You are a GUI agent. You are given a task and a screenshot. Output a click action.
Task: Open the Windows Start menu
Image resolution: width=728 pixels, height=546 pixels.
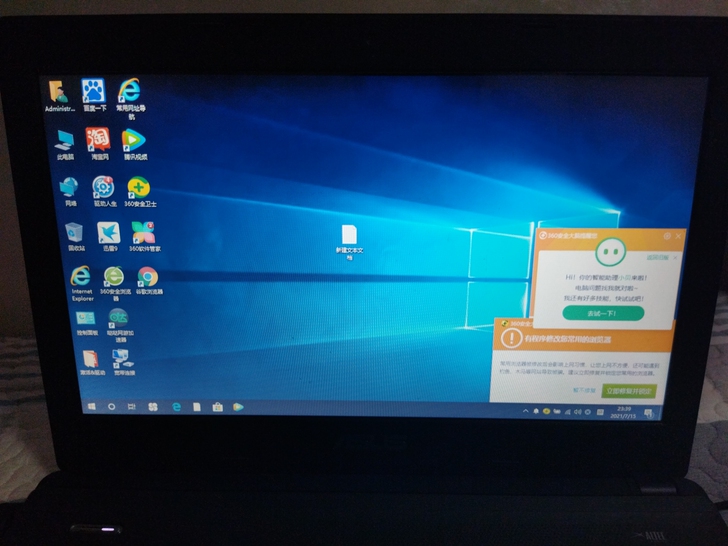91,407
